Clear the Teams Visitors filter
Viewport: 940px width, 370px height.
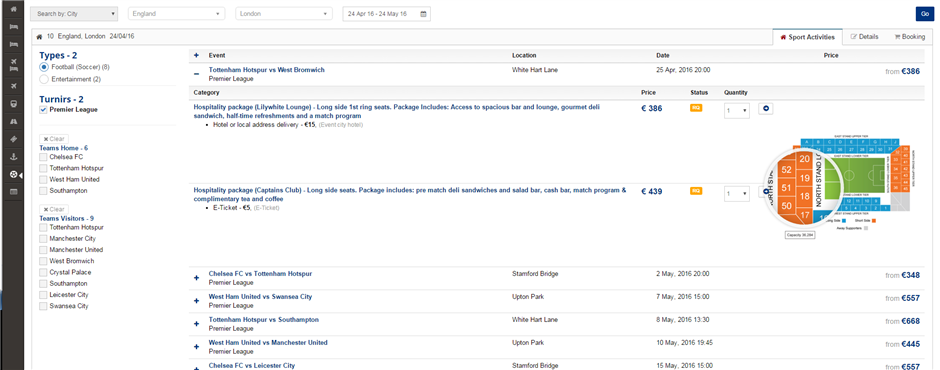tap(54, 209)
